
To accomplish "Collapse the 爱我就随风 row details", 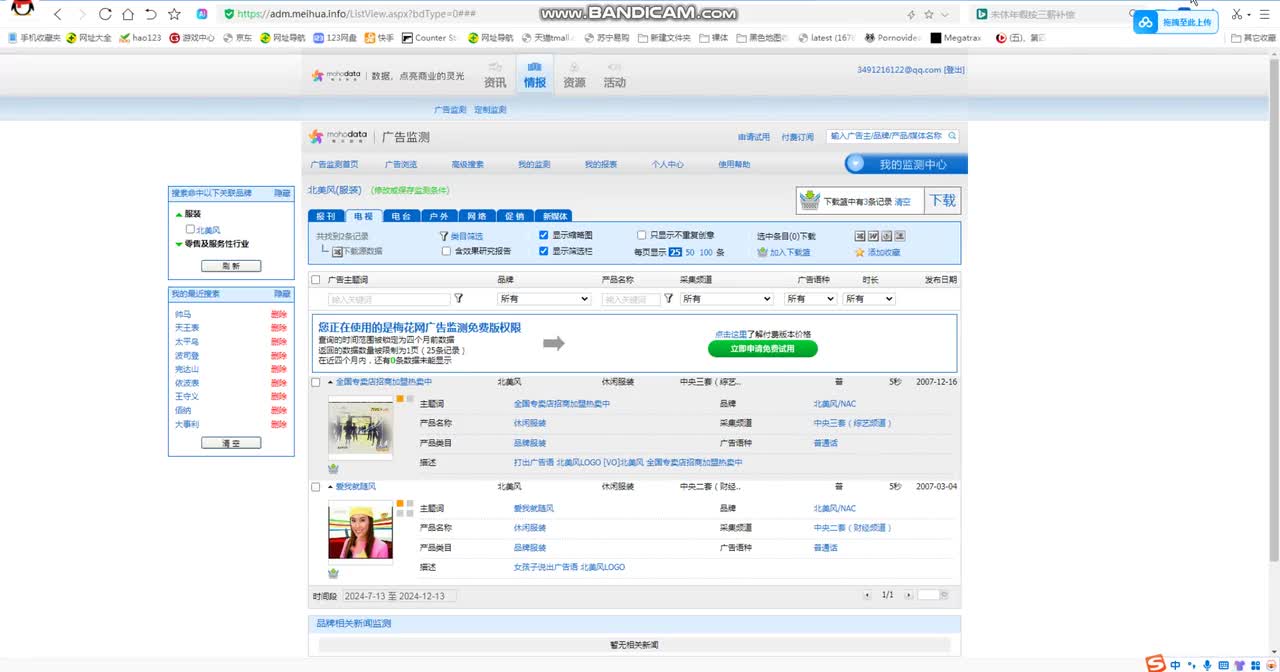I will tap(330, 487).
